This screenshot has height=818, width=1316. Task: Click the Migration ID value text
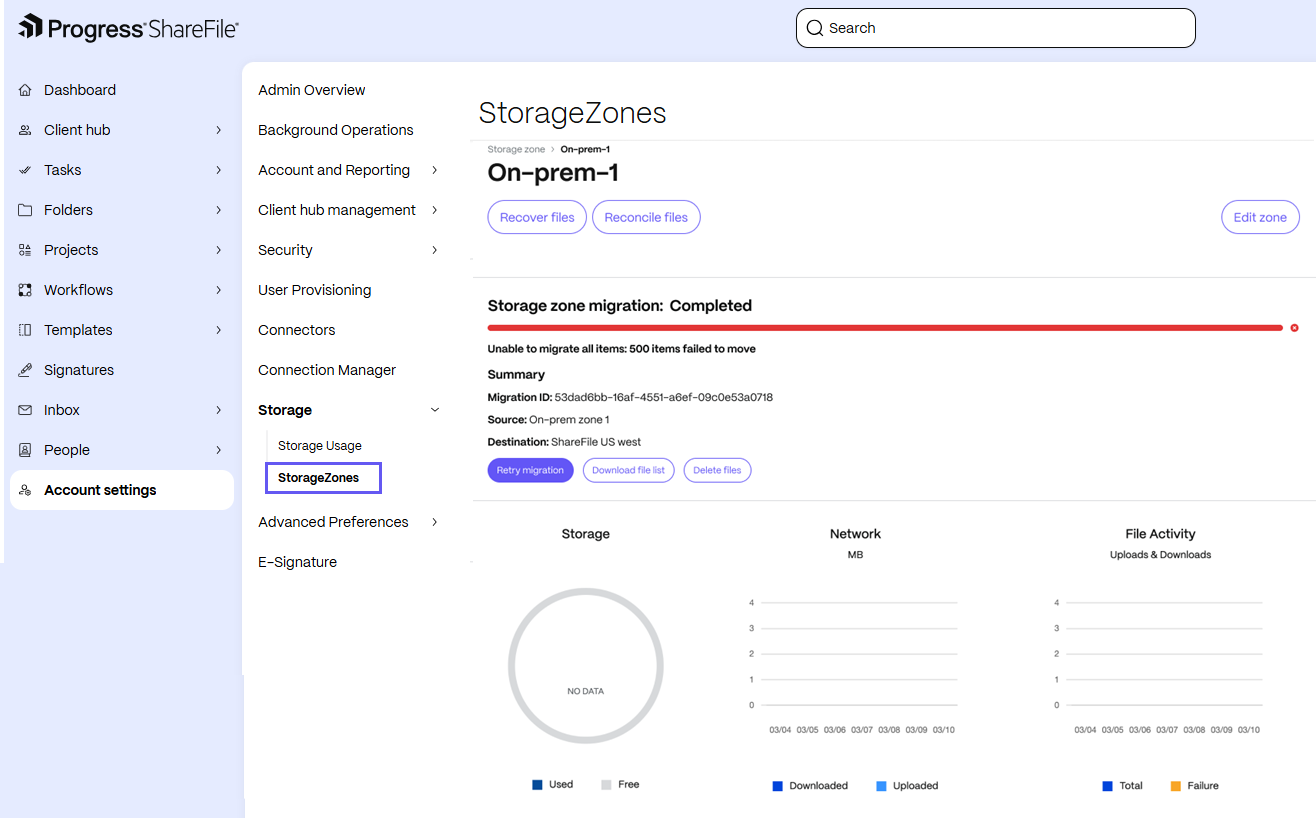pos(664,397)
